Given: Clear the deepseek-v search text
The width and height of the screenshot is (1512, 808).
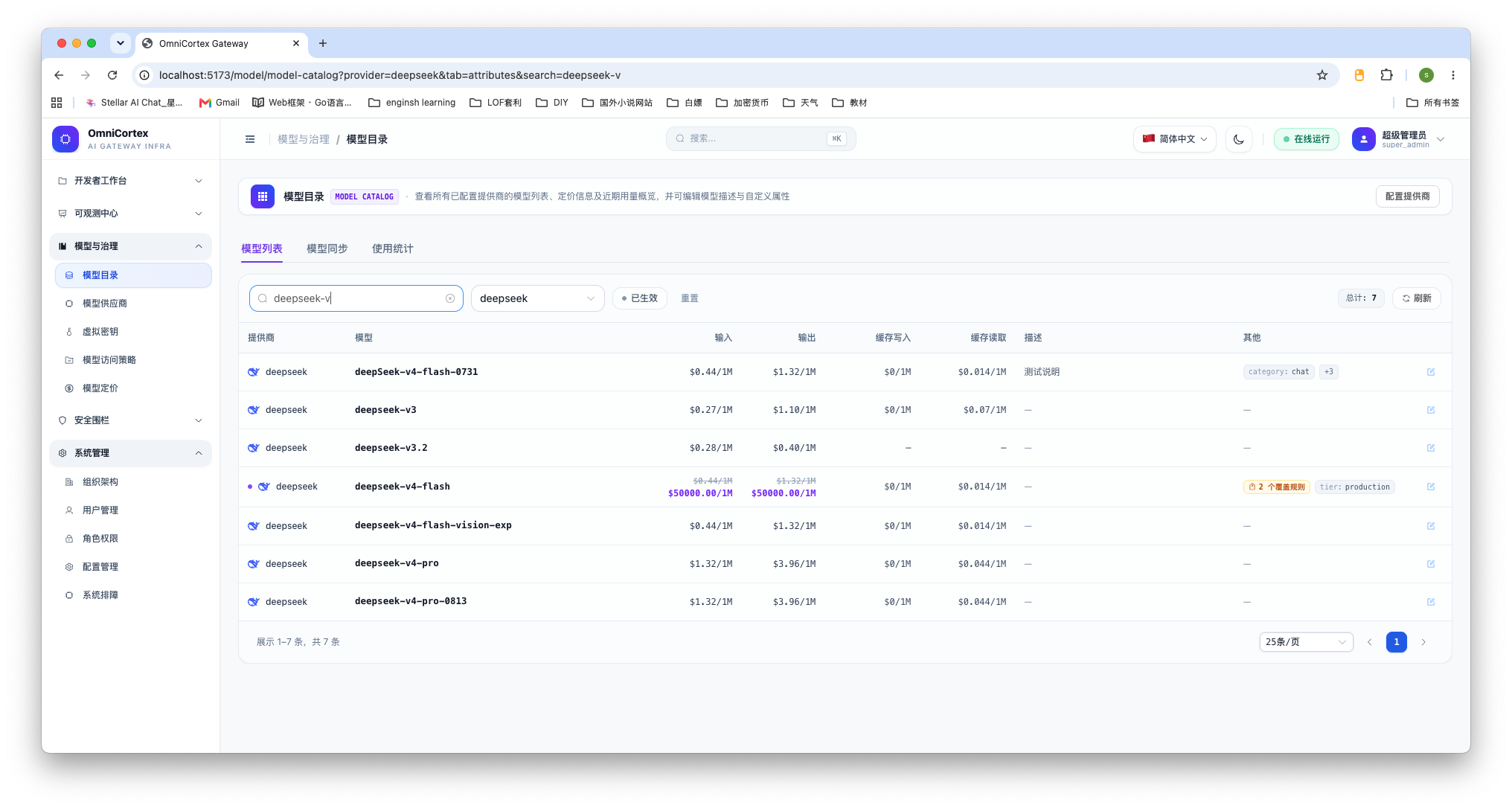Looking at the screenshot, I should tap(450, 298).
